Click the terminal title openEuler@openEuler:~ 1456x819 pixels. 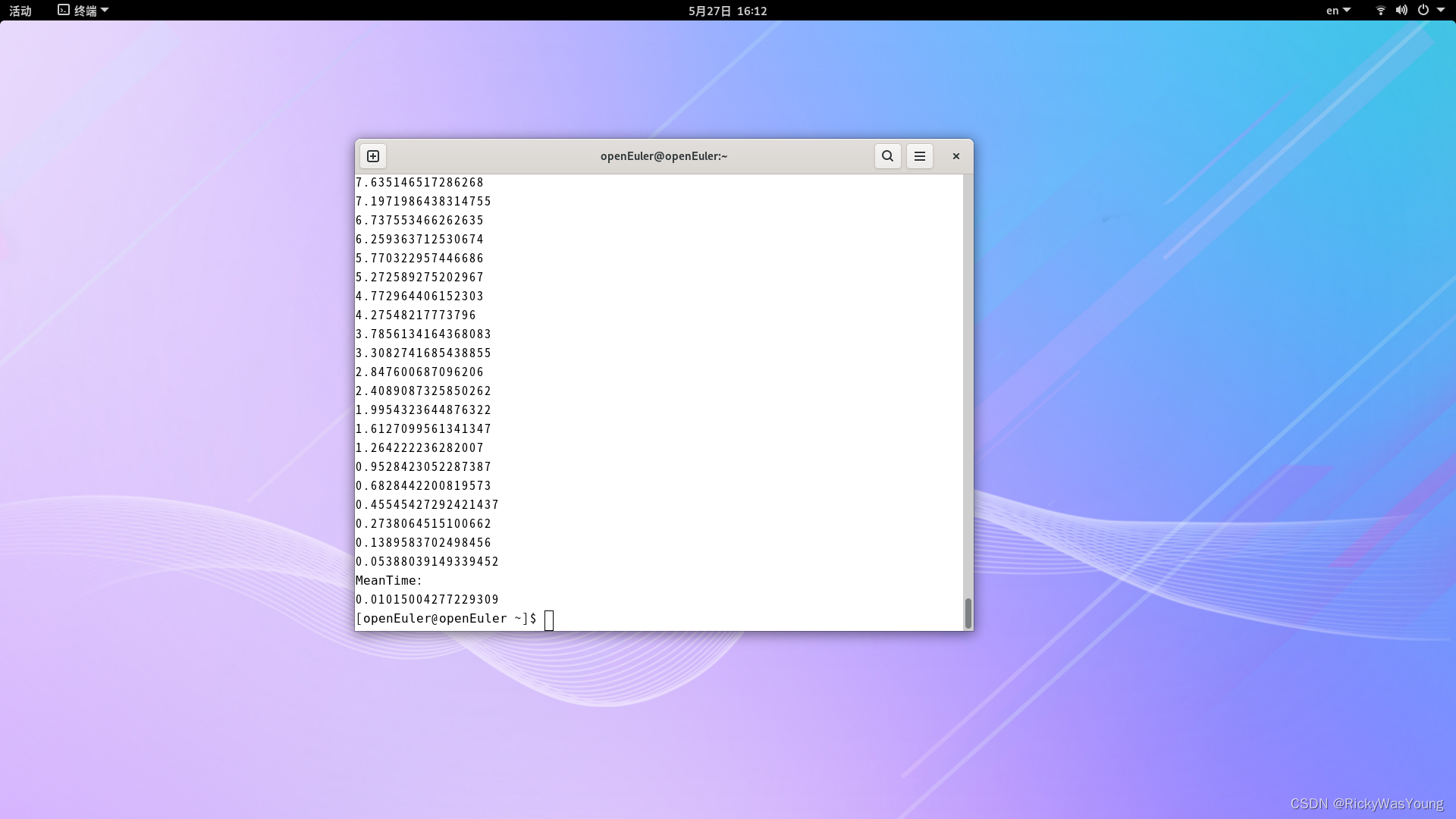[664, 156]
